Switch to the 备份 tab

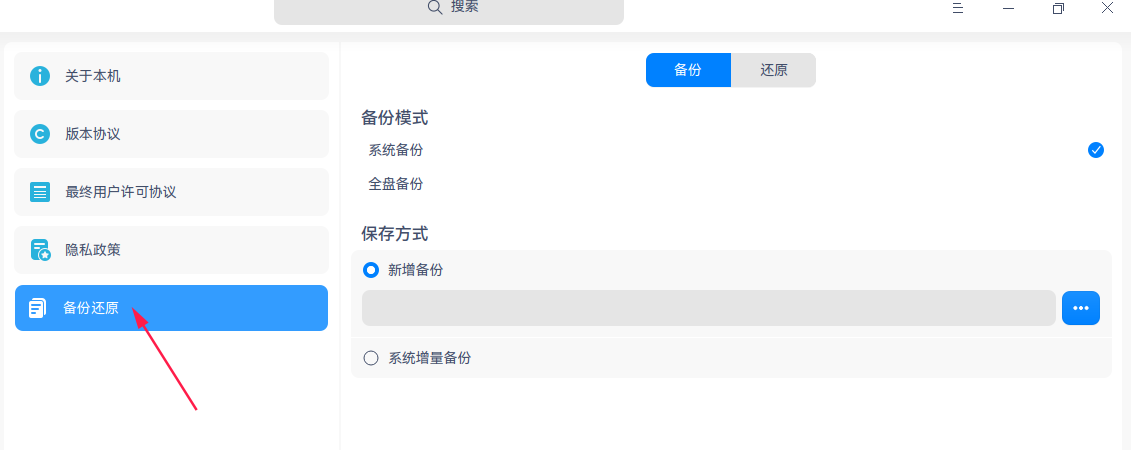[x=688, y=70]
